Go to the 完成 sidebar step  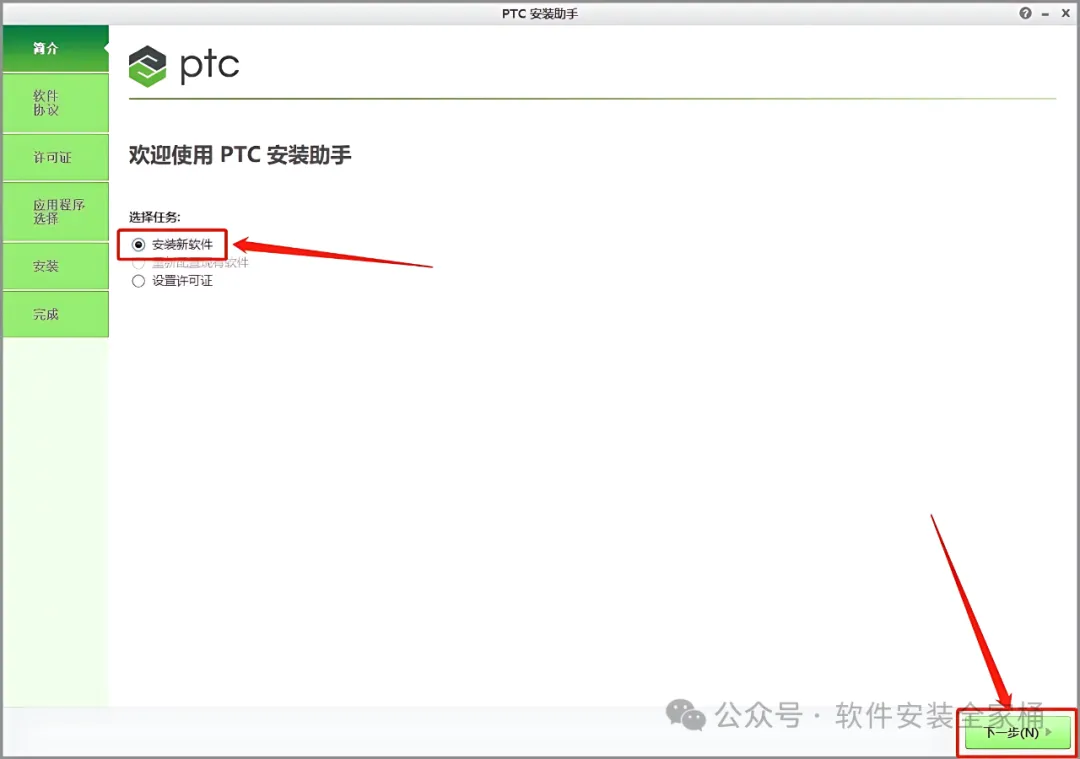(56, 314)
